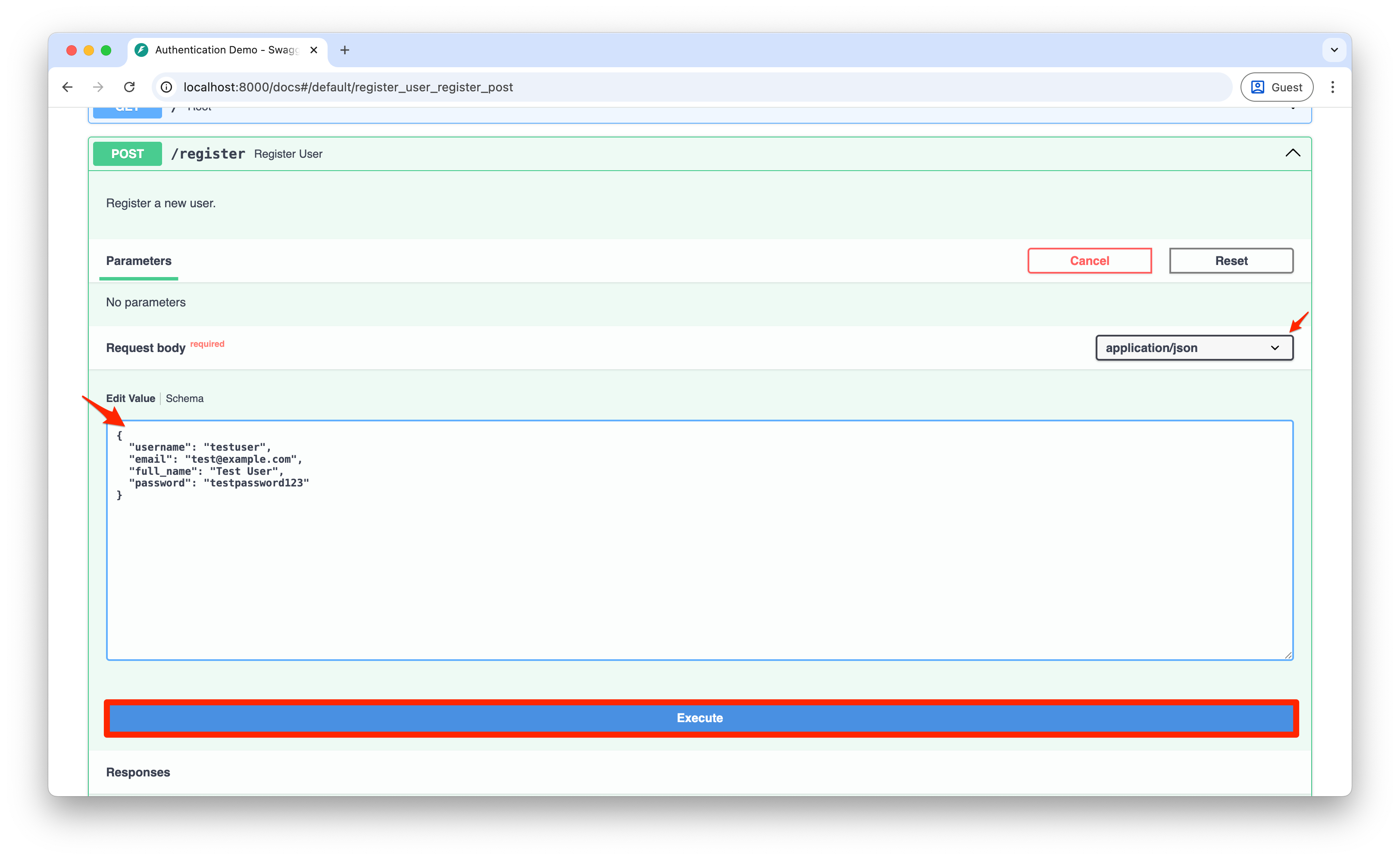The width and height of the screenshot is (1400, 860).
Task: Click the browser back arrow
Action: (x=67, y=87)
